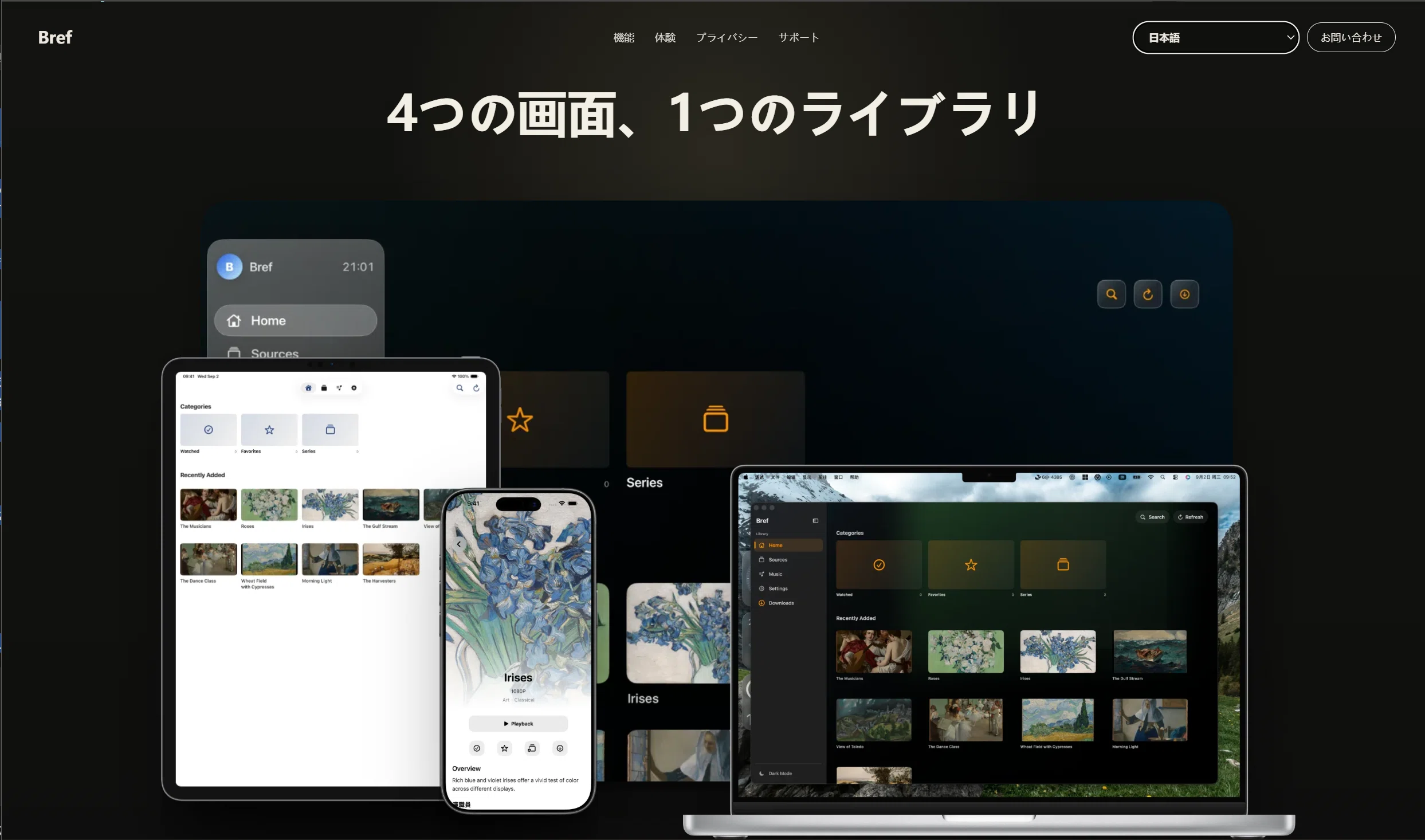Click the orange search icon on the TV screen
The height and width of the screenshot is (840, 1425).
click(1111, 294)
